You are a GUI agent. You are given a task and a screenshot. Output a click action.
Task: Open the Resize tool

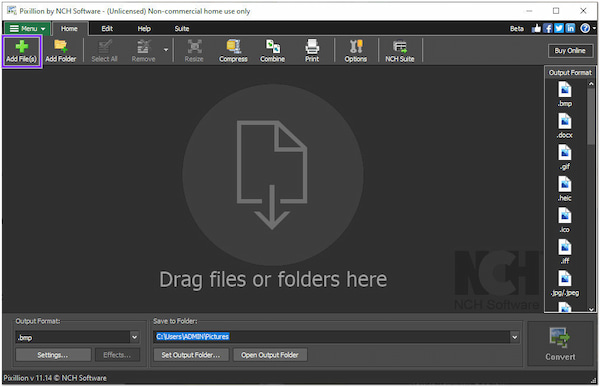click(194, 51)
